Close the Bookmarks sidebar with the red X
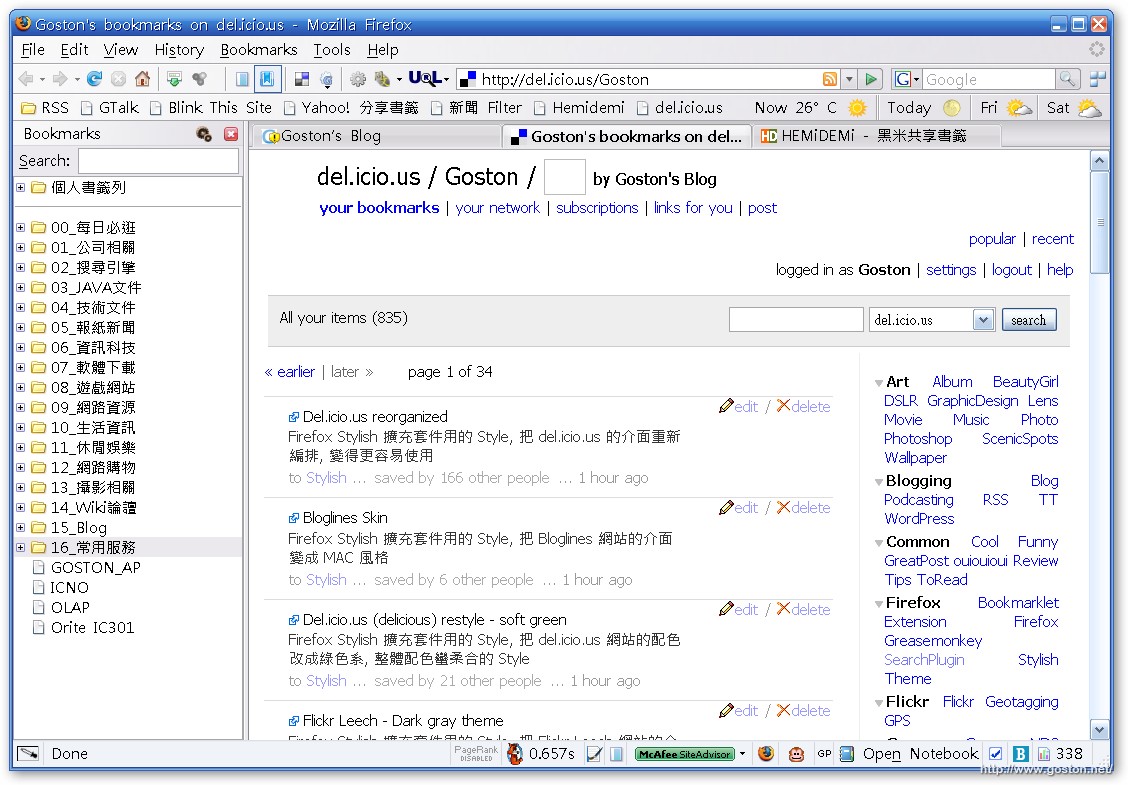The image size is (1128, 785). [x=231, y=134]
